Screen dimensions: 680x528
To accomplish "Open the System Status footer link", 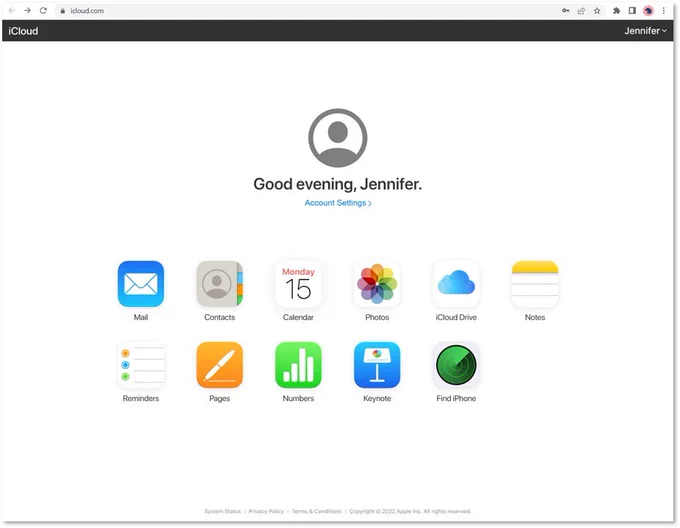I will pos(222,511).
